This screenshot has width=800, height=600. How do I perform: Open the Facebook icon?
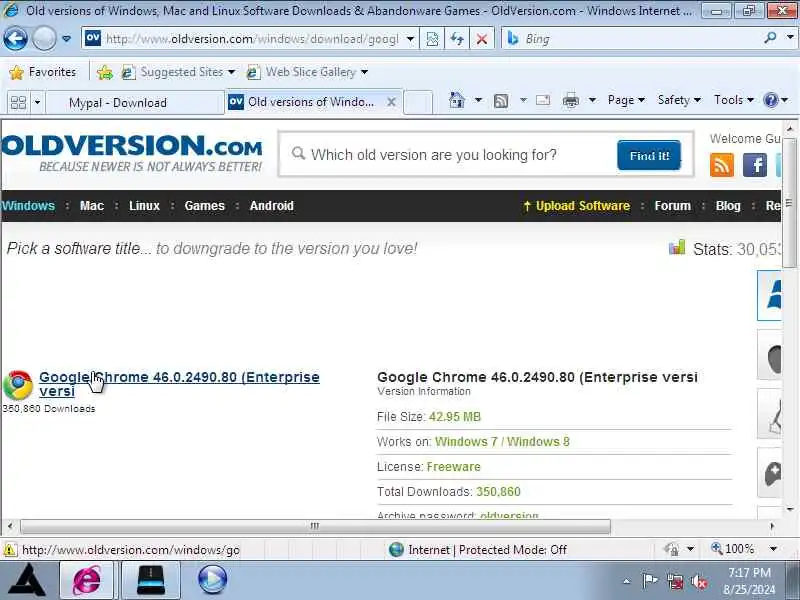(755, 165)
